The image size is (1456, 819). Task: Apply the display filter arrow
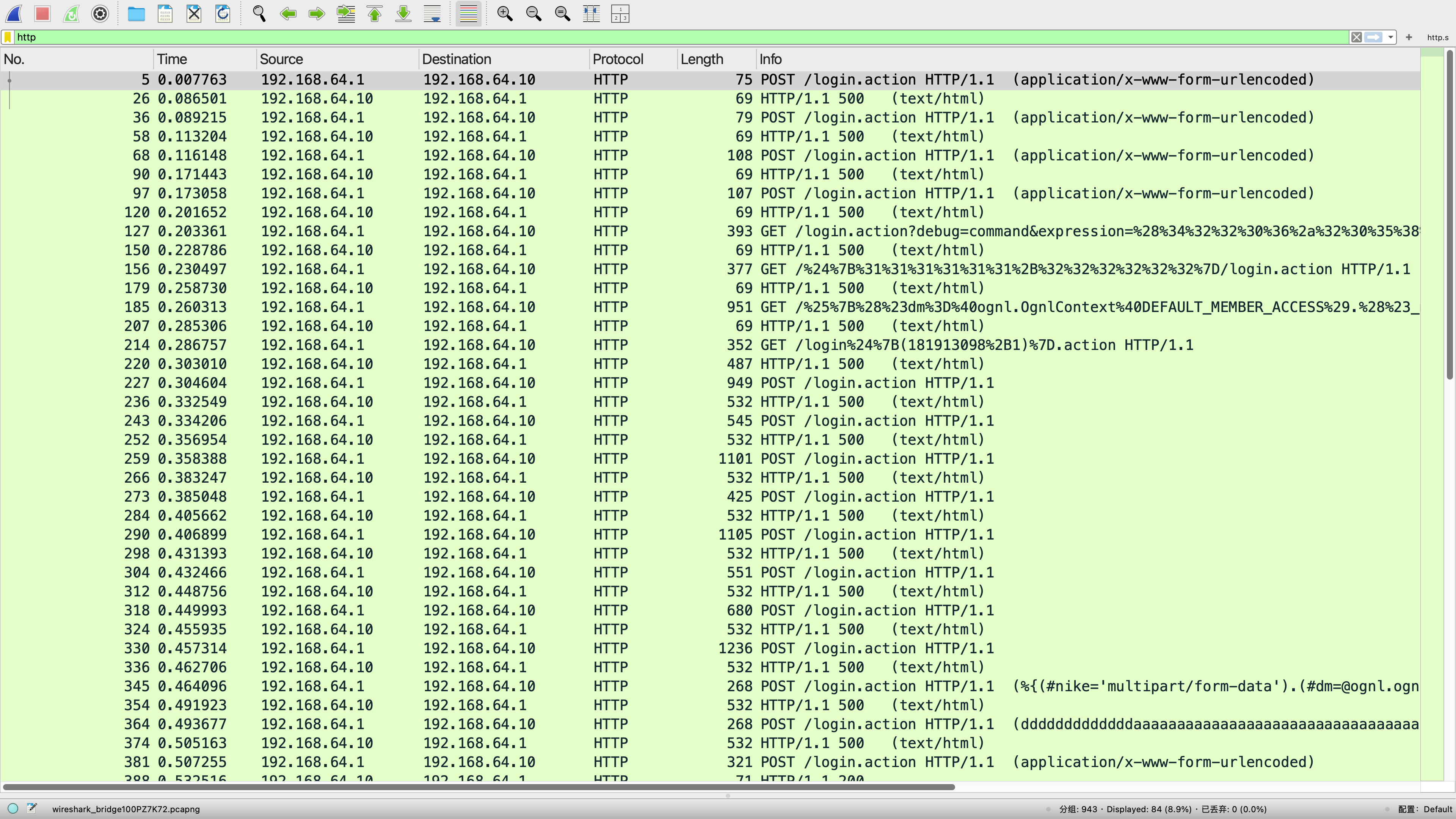[1373, 37]
